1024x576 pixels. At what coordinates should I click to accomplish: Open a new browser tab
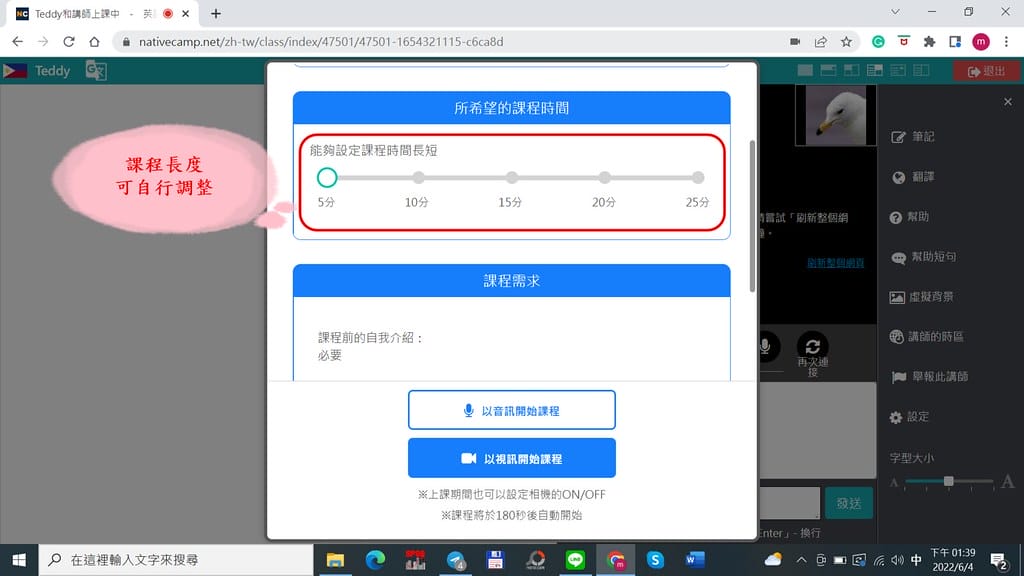click(x=216, y=13)
